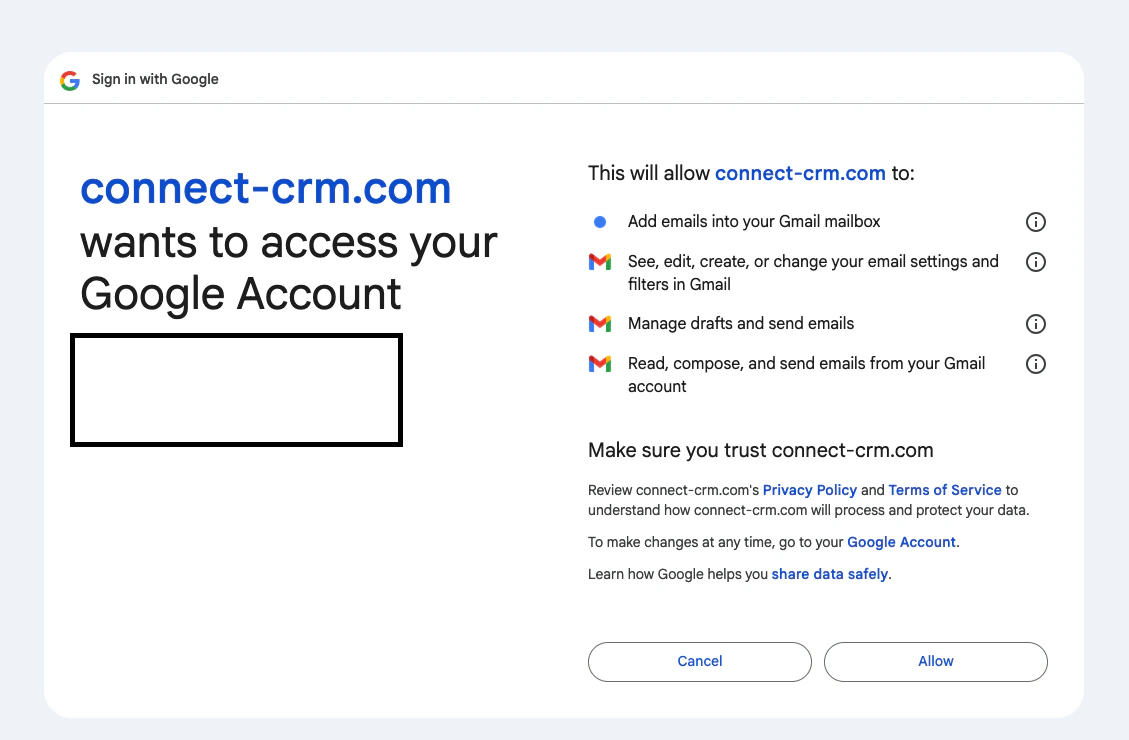This screenshot has width=1129, height=740.
Task: Click the Gmail icon next to "Read, compose, and send emails"
Action: click(600, 364)
